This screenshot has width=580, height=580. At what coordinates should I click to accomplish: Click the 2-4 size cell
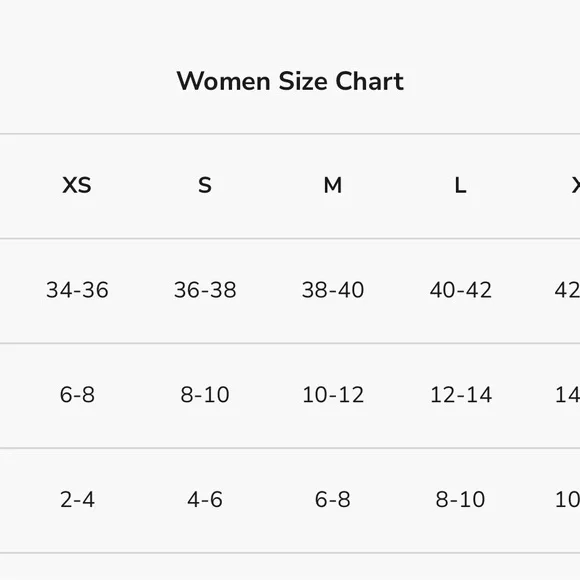(77, 499)
